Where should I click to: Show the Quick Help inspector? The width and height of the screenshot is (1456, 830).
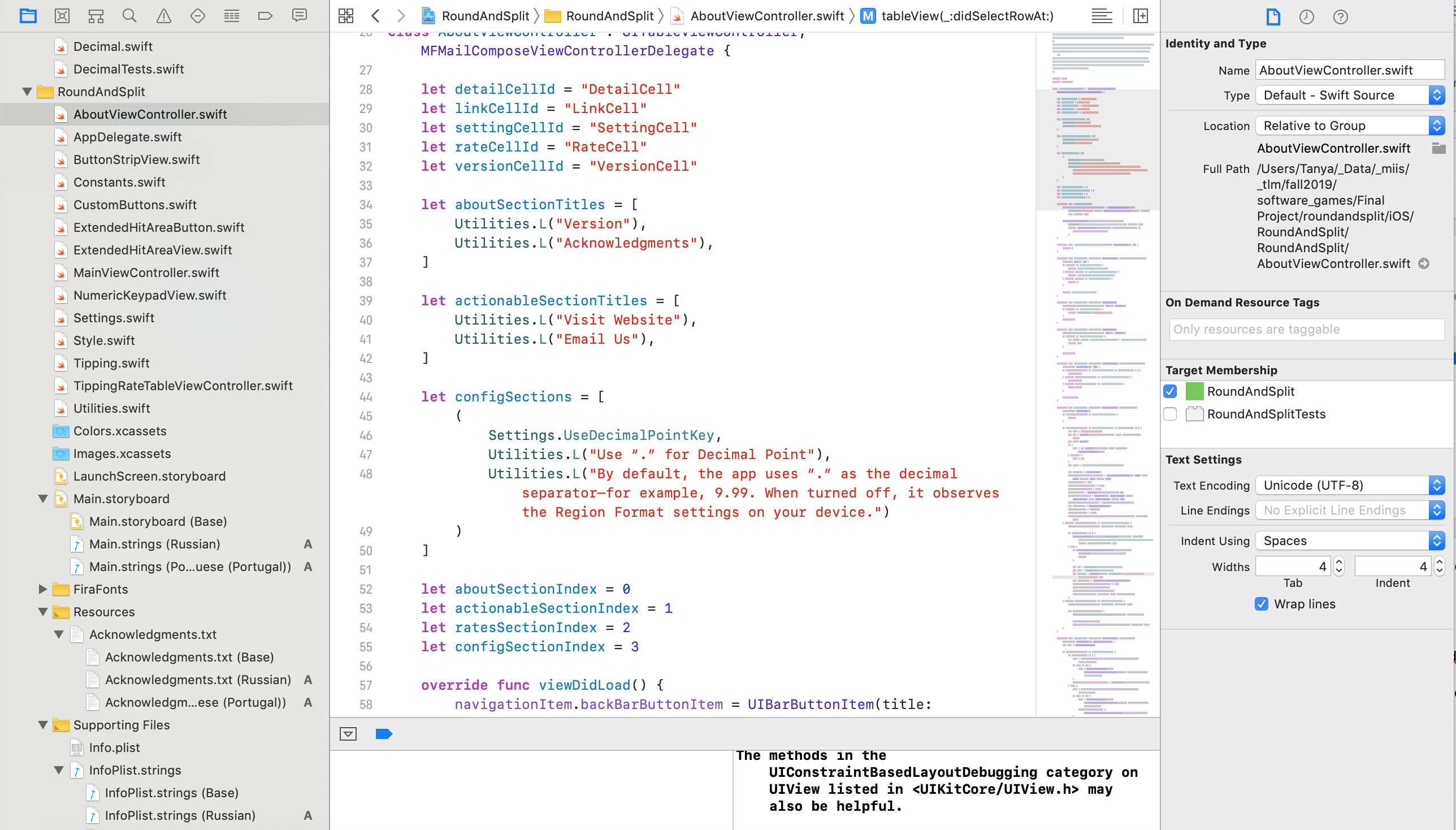tap(1341, 16)
